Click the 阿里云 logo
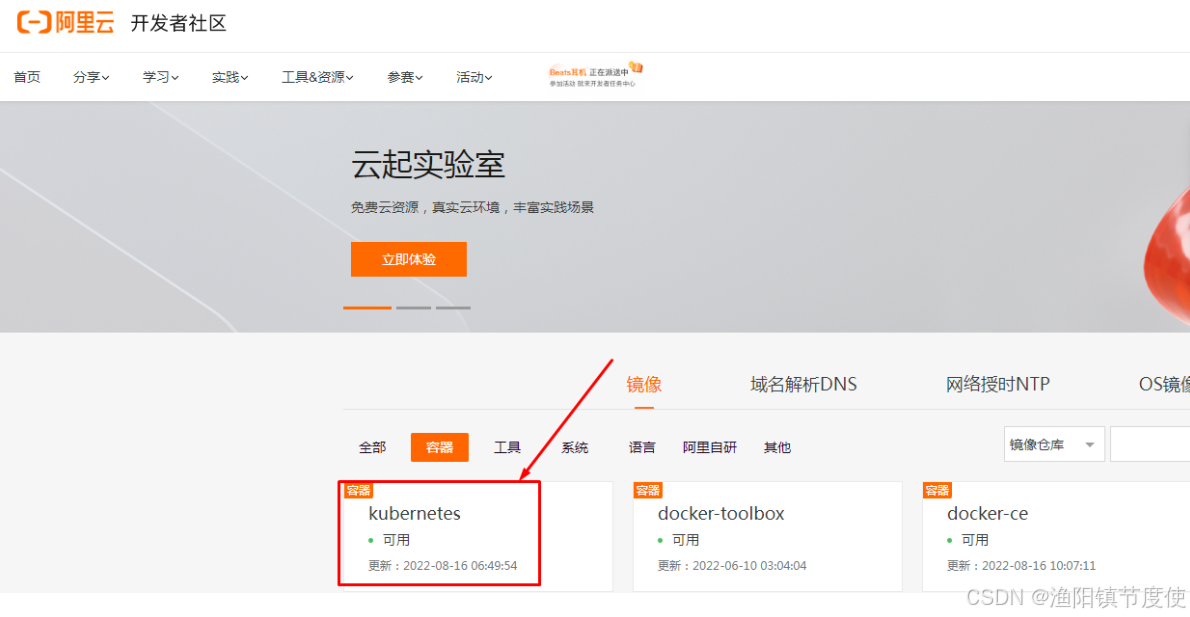 click(x=65, y=23)
